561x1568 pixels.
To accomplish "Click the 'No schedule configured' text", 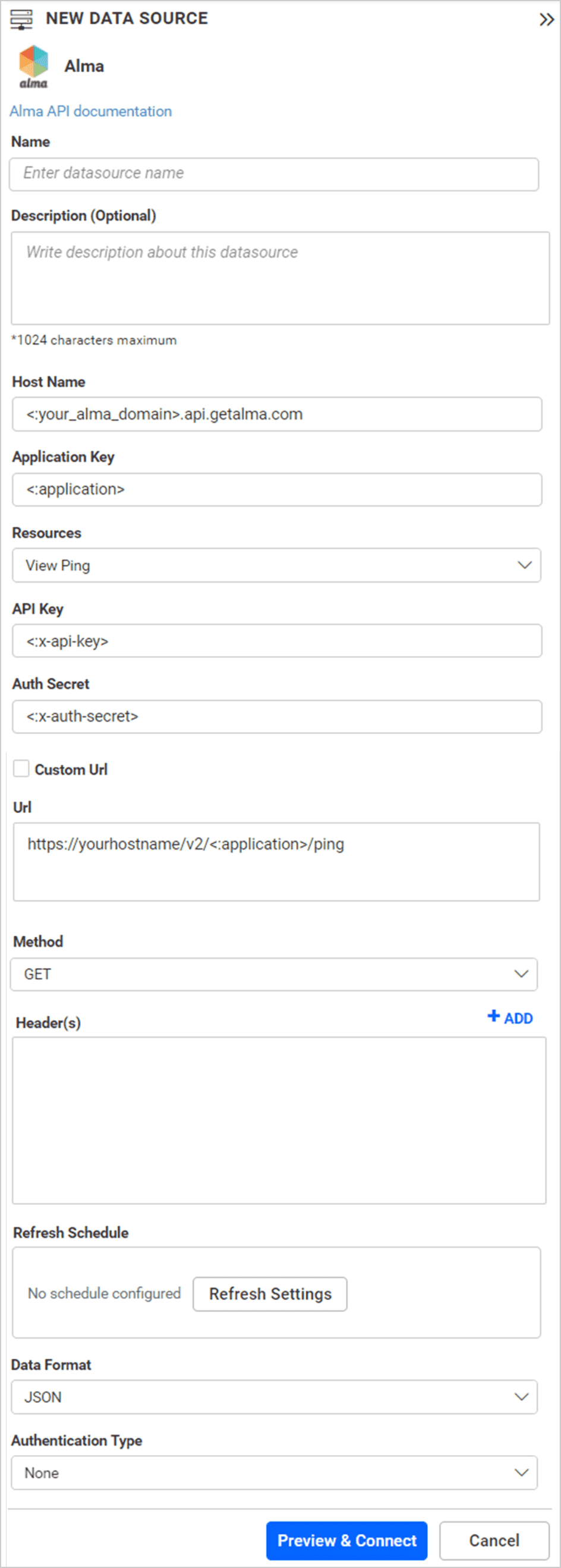I will point(105,1293).
